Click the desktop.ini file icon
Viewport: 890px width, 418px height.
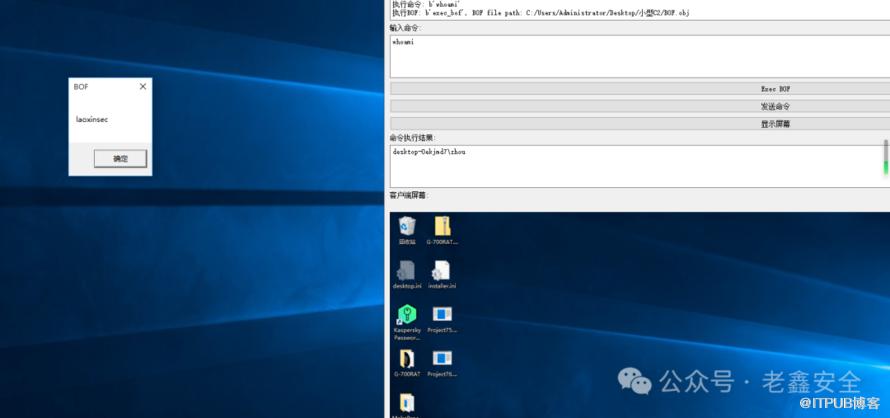click(x=406, y=271)
